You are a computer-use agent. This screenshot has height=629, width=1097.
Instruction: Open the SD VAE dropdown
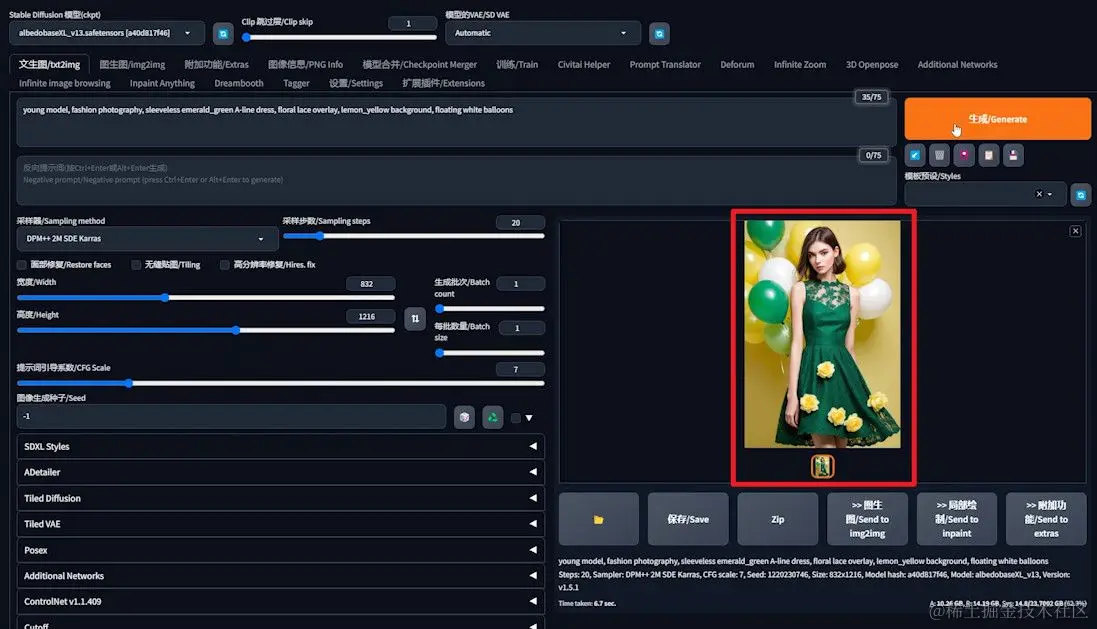(x=543, y=33)
